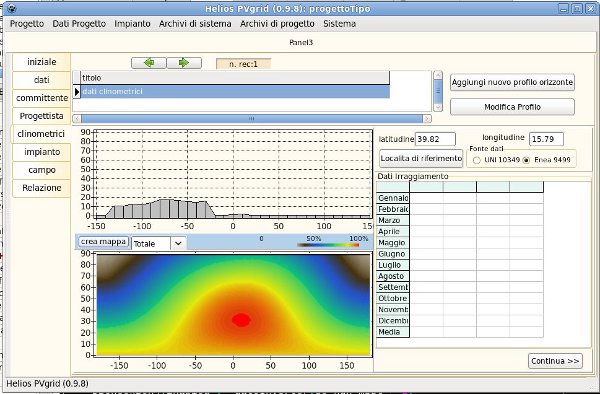Viewport: 600px width, 394px height.
Task: Open the Progetto menu
Action: coord(27,24)
